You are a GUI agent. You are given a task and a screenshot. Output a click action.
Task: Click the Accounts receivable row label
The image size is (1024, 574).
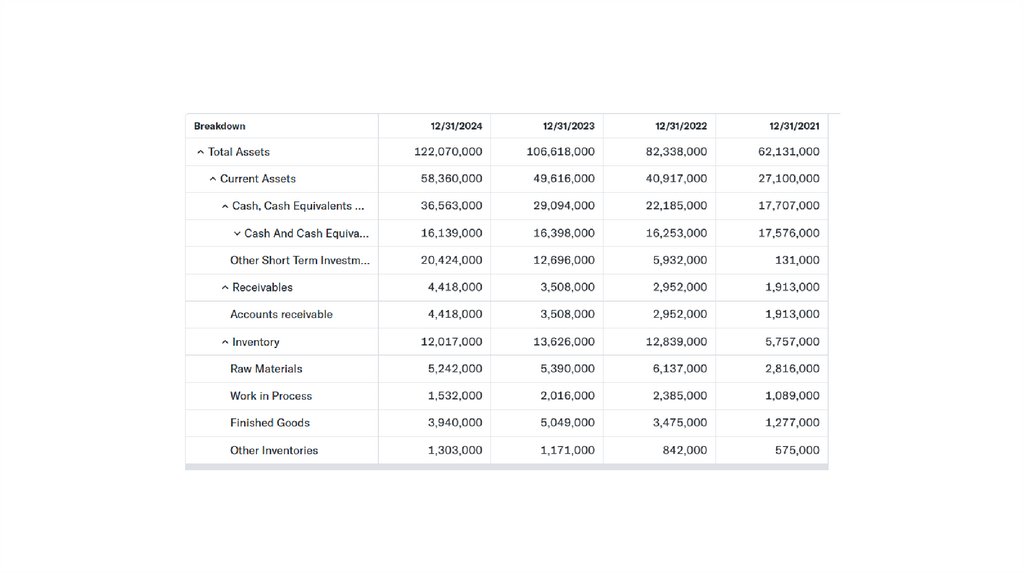coord(281,314)
